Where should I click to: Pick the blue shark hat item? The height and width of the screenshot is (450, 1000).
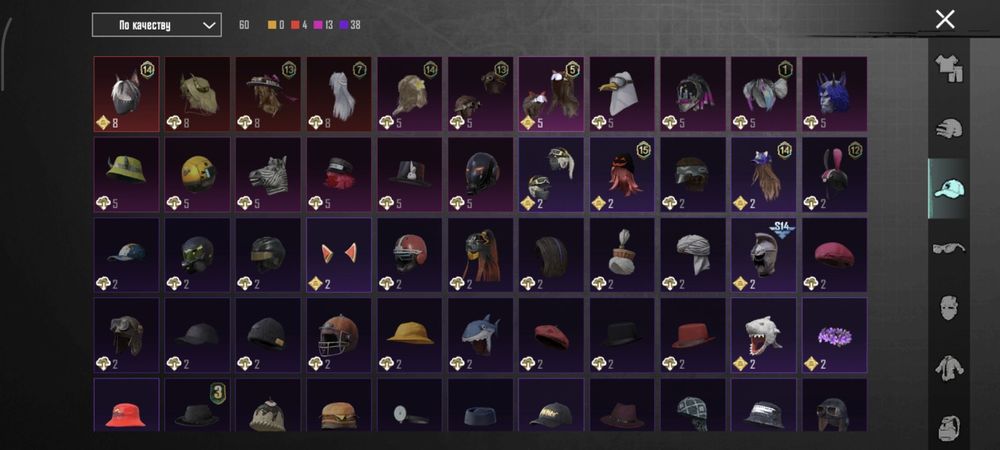pos(480,335)
